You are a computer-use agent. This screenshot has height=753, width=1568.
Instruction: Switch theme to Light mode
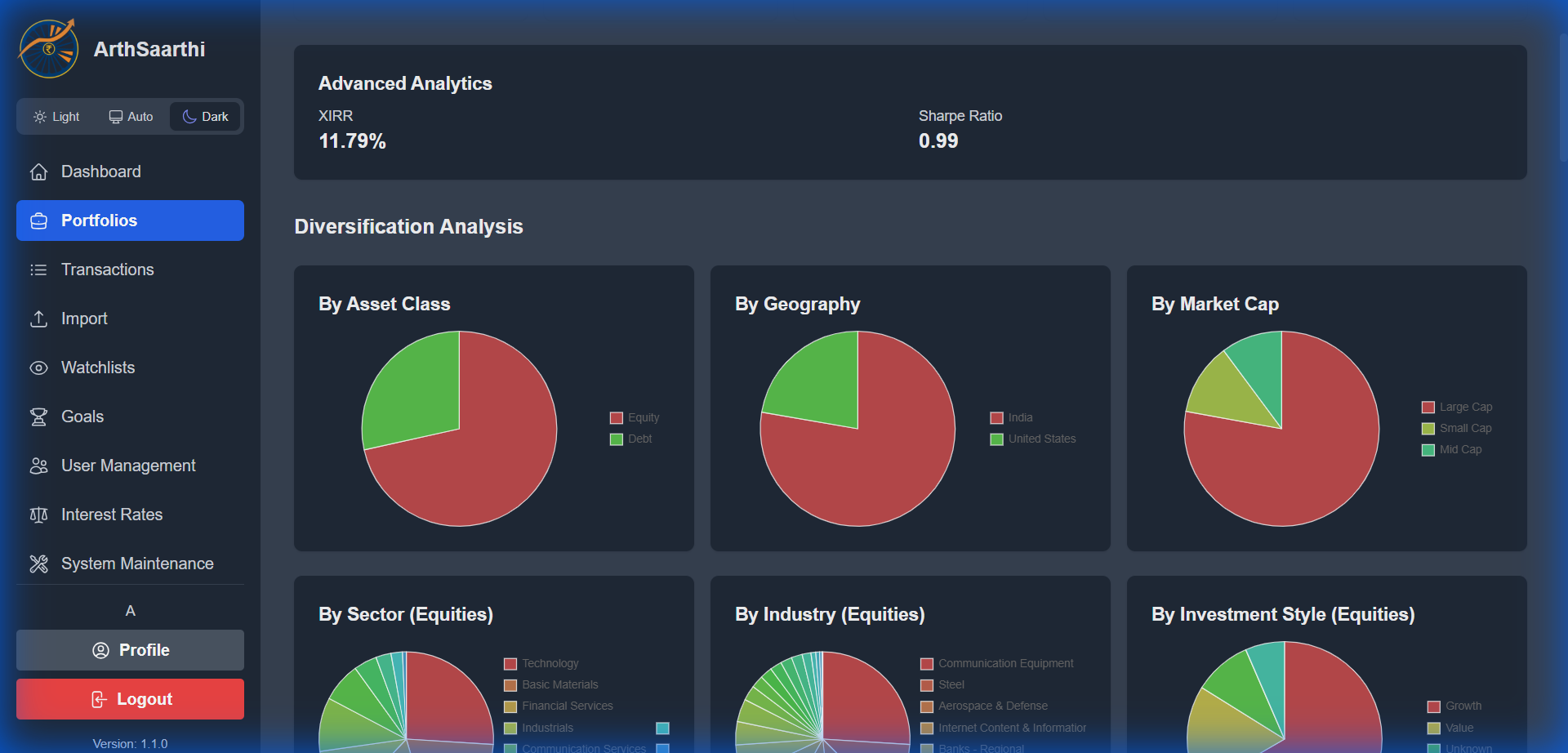[x=56, y=116]
